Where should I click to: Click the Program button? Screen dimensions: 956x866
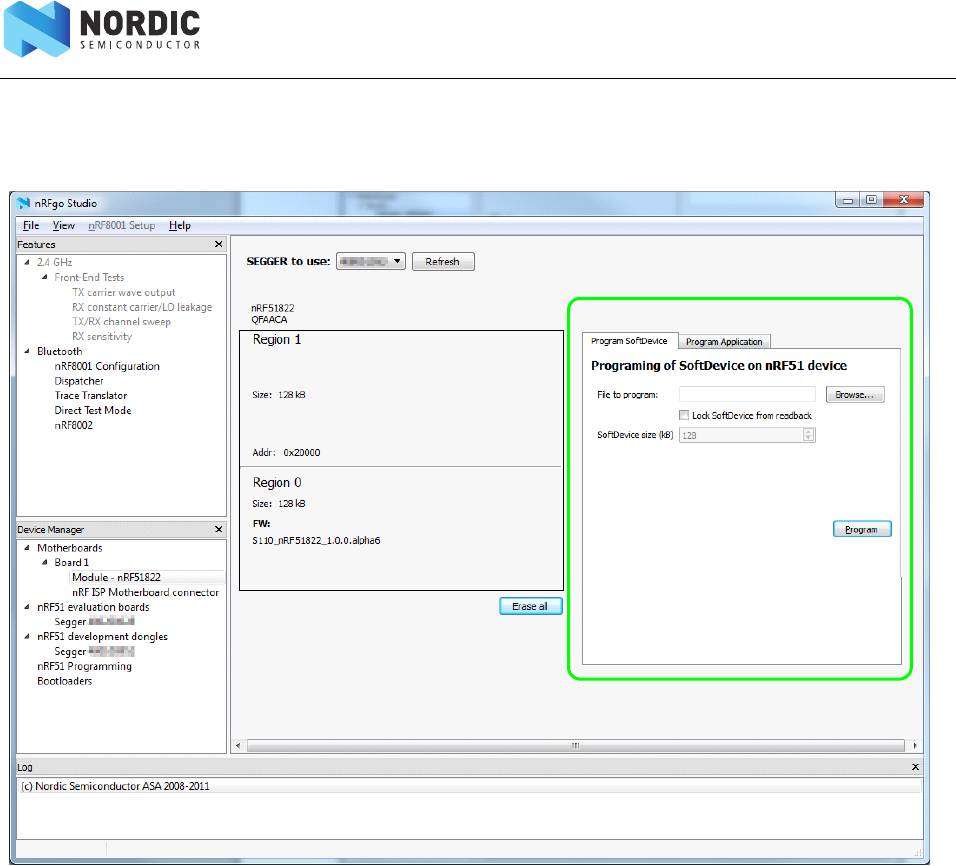pos(861,529)
